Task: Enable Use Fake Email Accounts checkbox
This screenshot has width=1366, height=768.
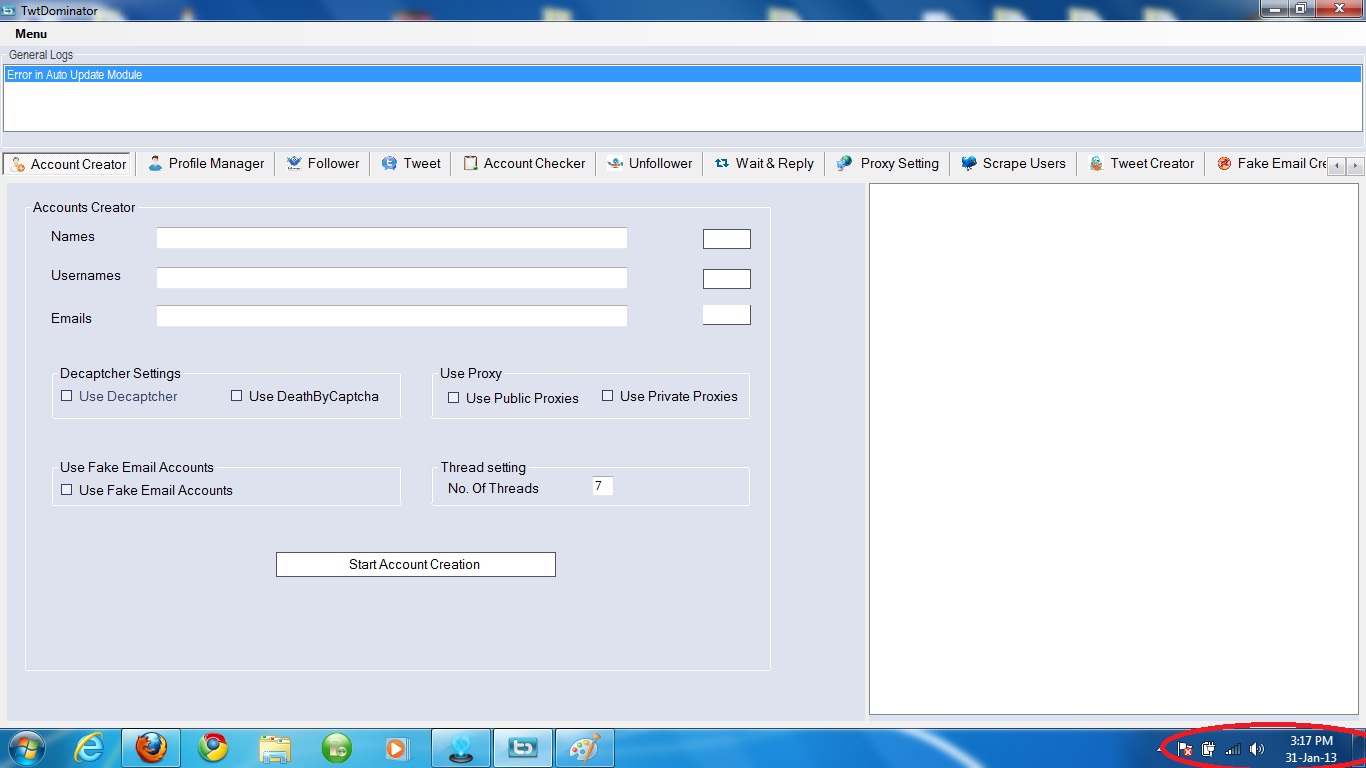Action: coord(67,490)
